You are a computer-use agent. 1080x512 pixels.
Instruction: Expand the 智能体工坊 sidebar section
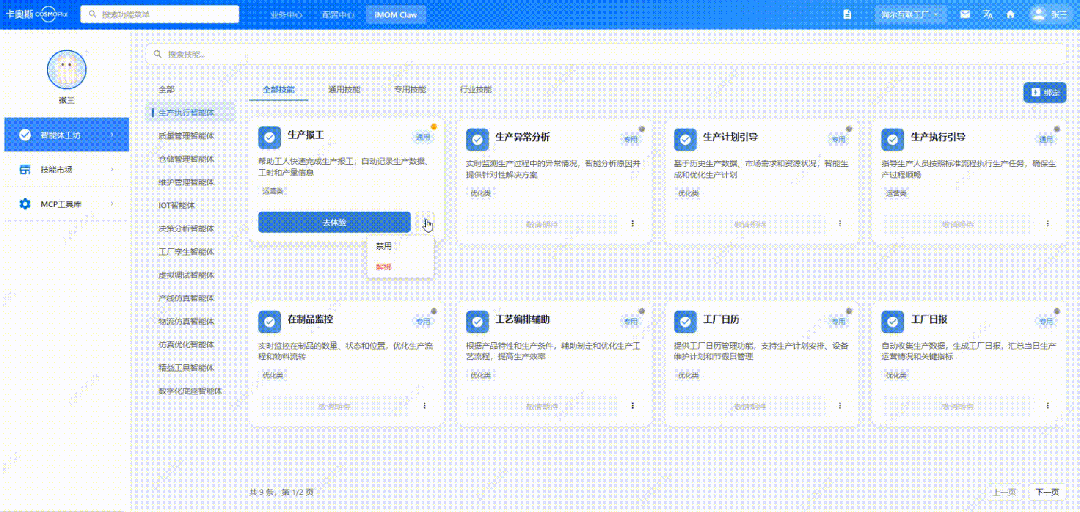112,135
